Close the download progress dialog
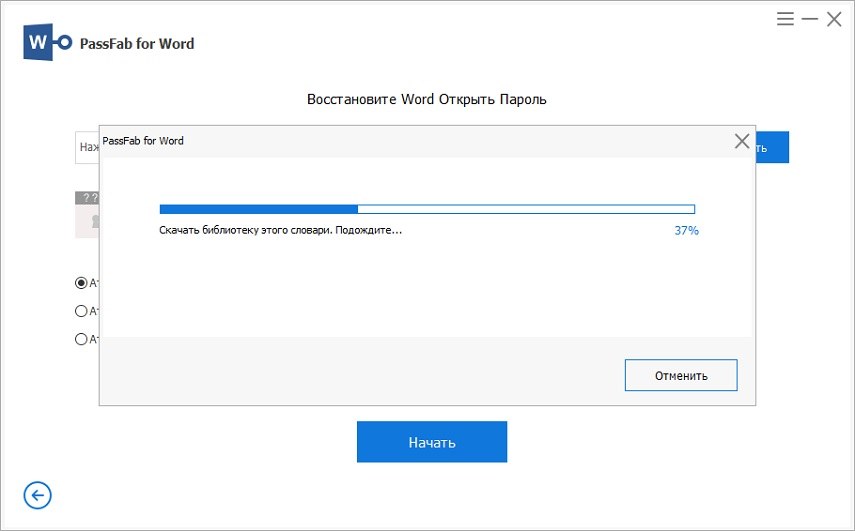The width and height of the screenshot is (855, 531). pyautogui.click(x=742, y=141)
